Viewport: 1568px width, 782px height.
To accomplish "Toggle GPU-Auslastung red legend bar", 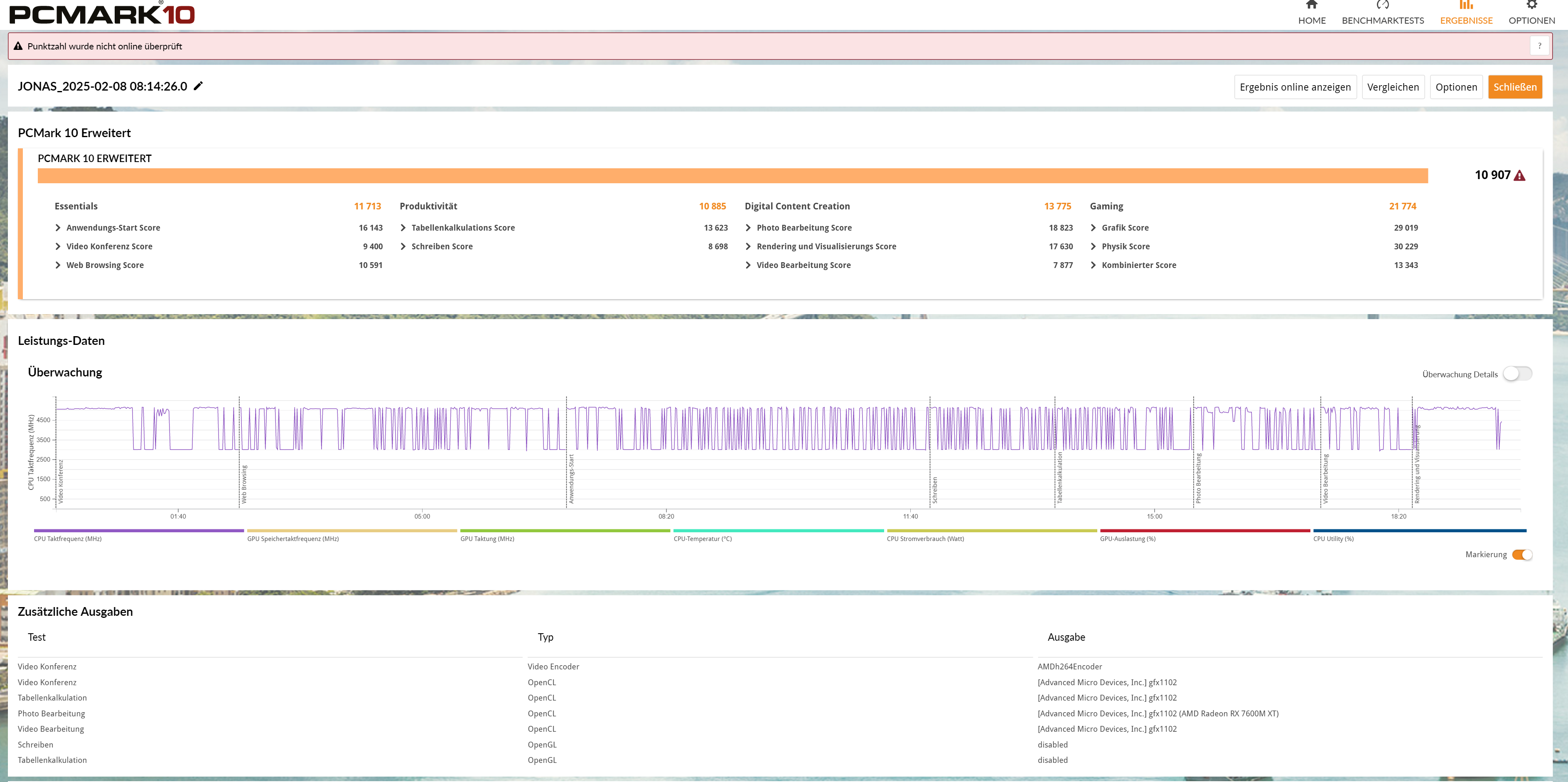I will [1204, 531].
